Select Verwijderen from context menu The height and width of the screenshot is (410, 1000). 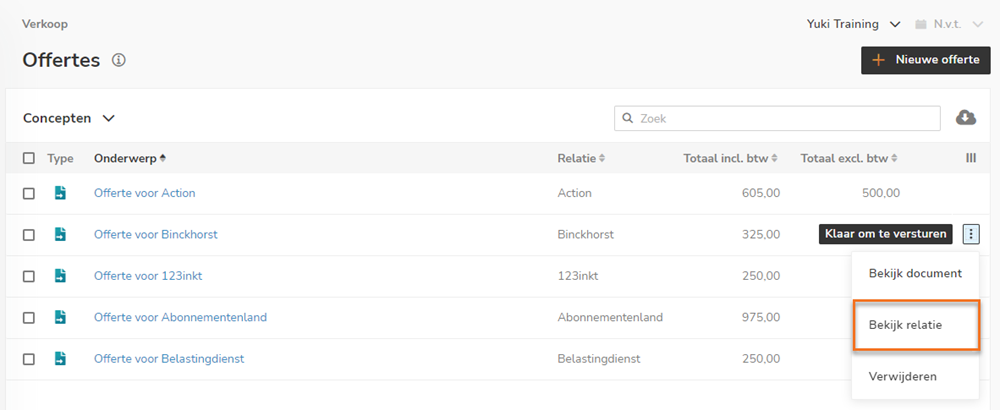coord(915,376)
